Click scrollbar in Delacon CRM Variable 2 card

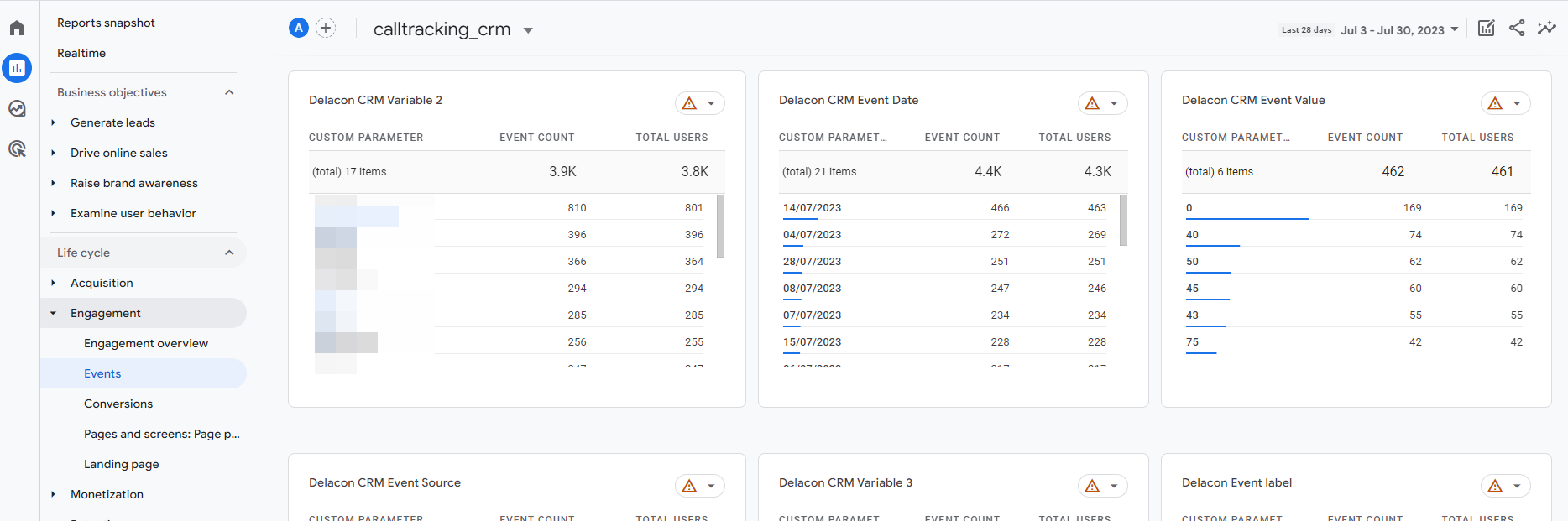(720, 226)
